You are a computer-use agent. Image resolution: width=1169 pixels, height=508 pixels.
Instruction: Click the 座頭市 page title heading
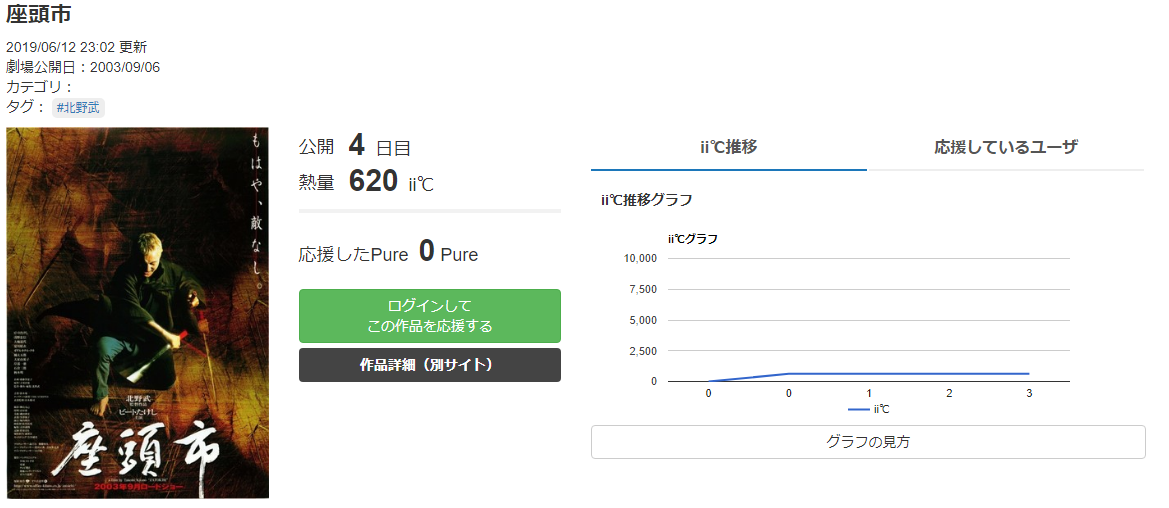point(38,15)
